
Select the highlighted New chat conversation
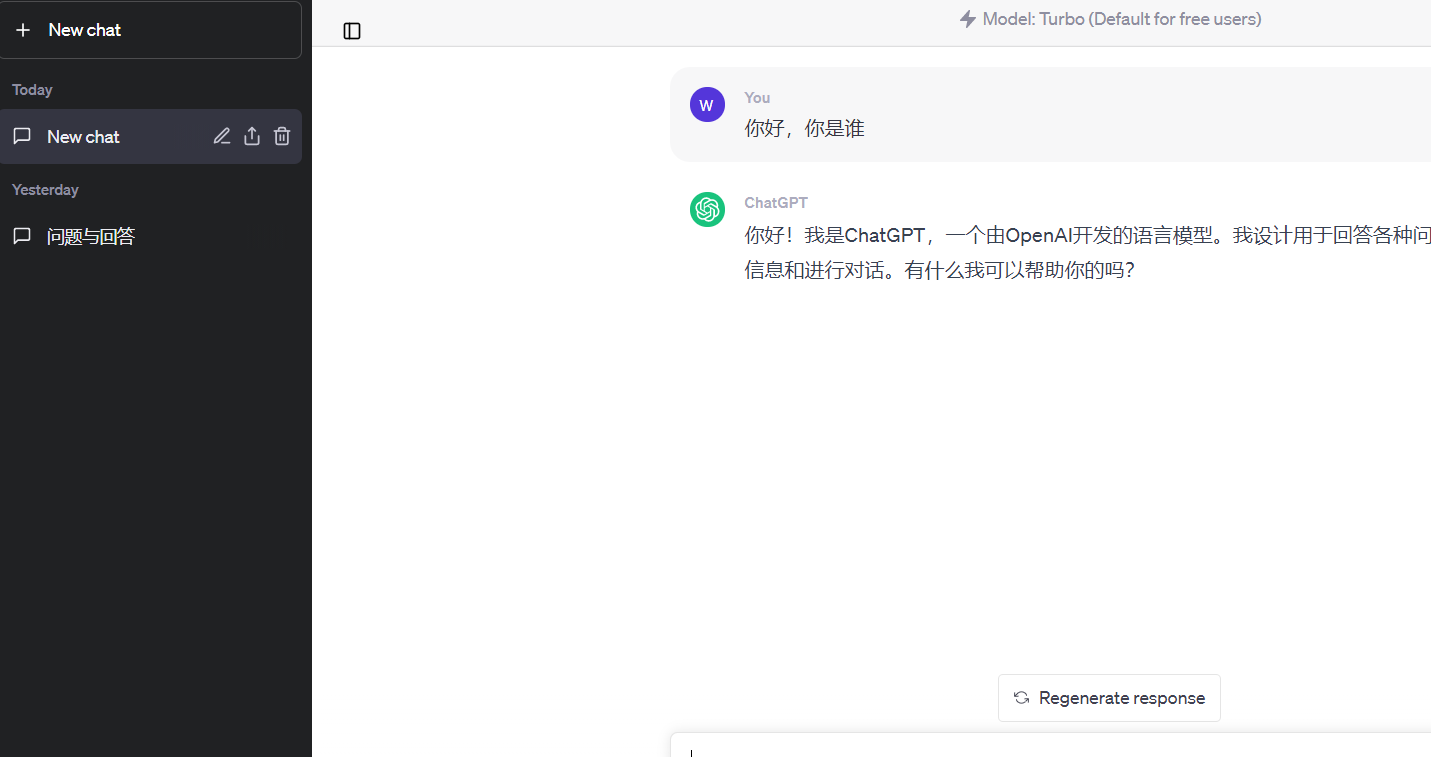(84, 136)
